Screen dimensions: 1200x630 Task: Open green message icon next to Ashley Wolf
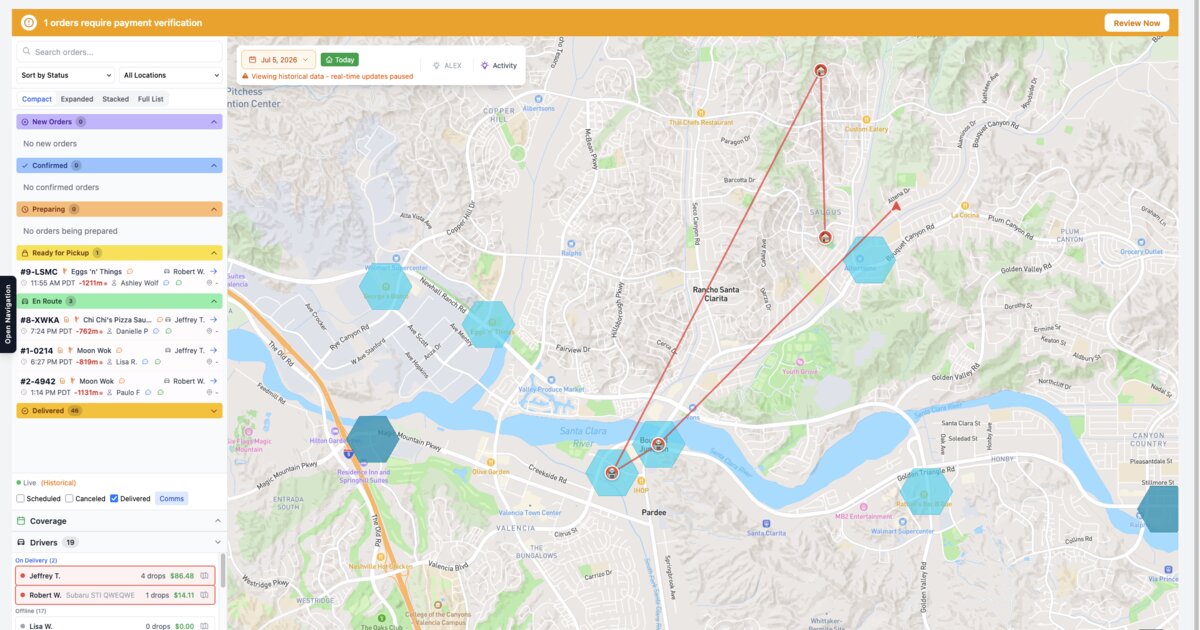[179, 283]
